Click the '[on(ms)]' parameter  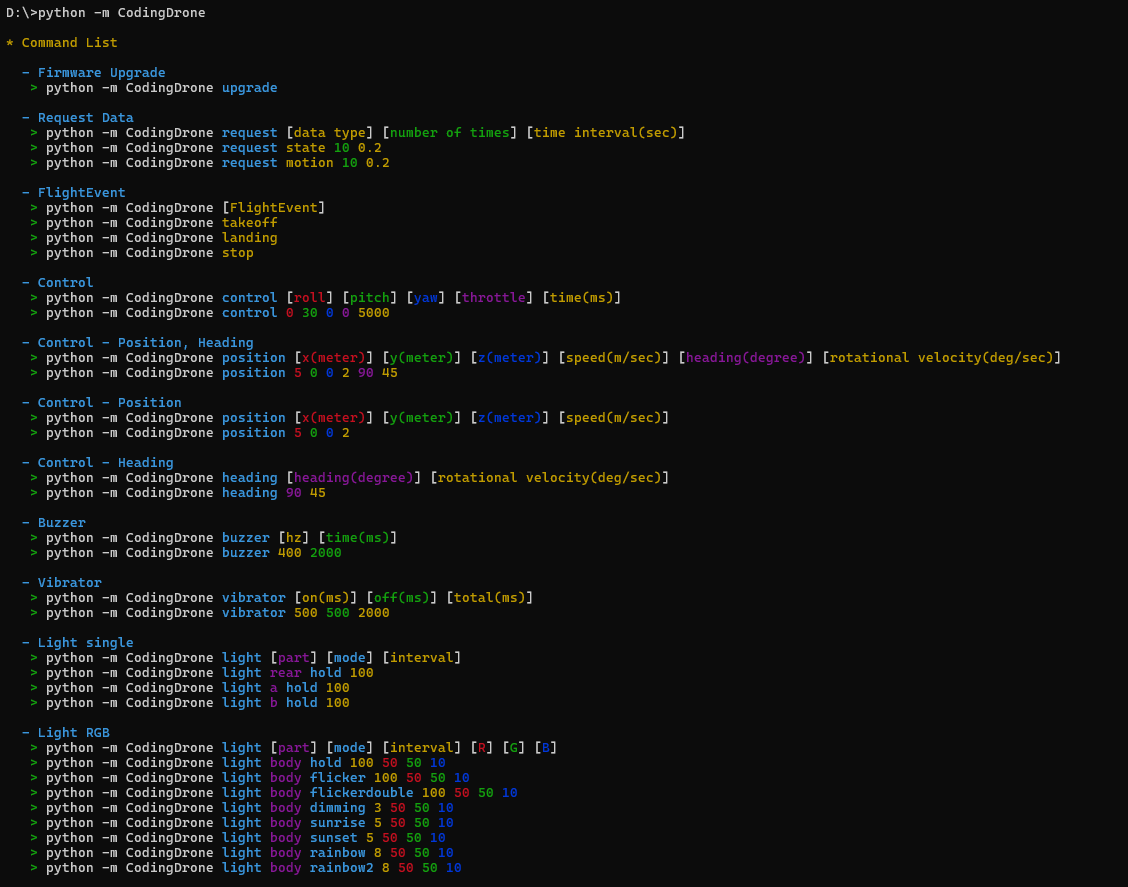(x=326, y=598)
